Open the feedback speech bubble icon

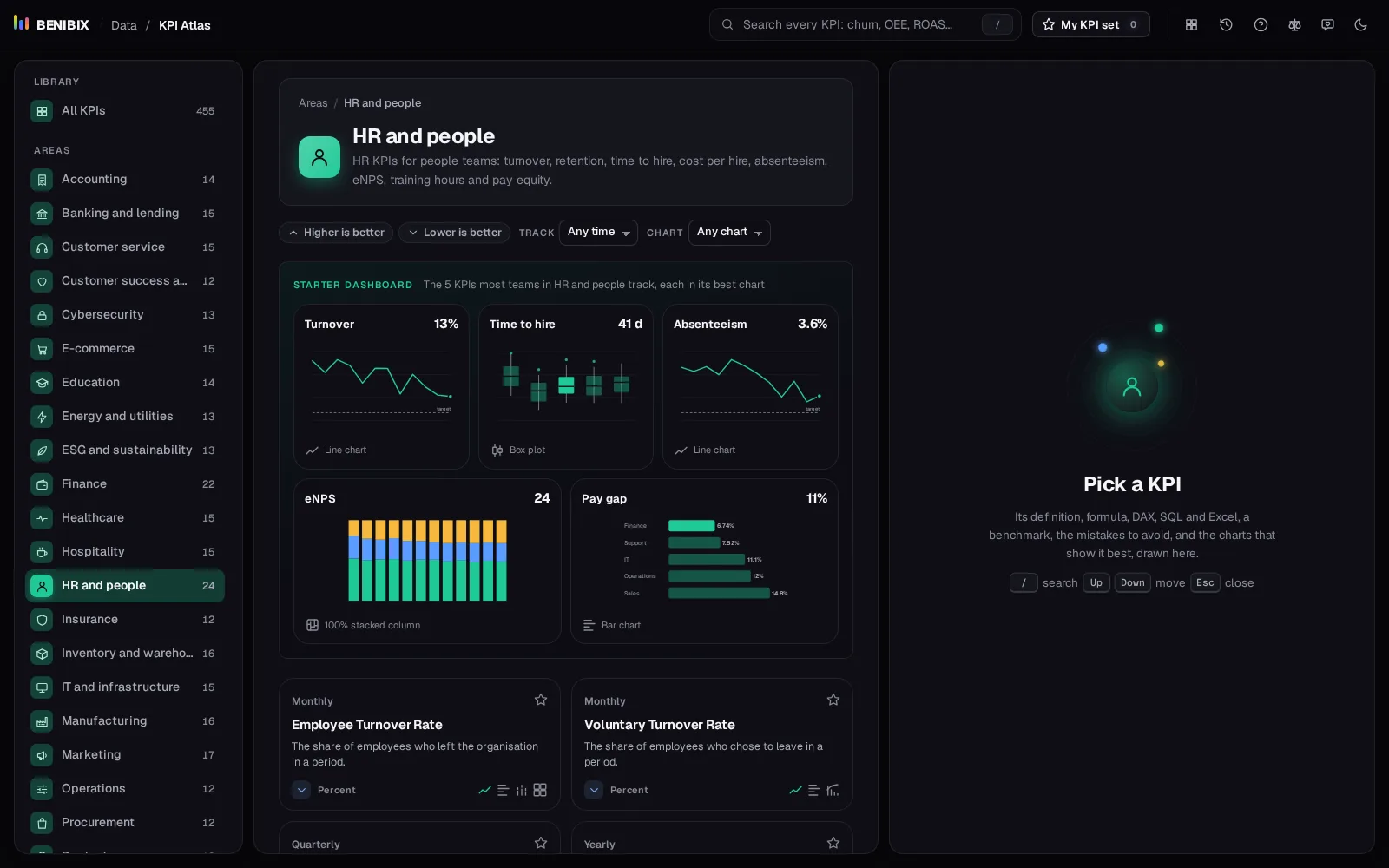point(1327,24)
